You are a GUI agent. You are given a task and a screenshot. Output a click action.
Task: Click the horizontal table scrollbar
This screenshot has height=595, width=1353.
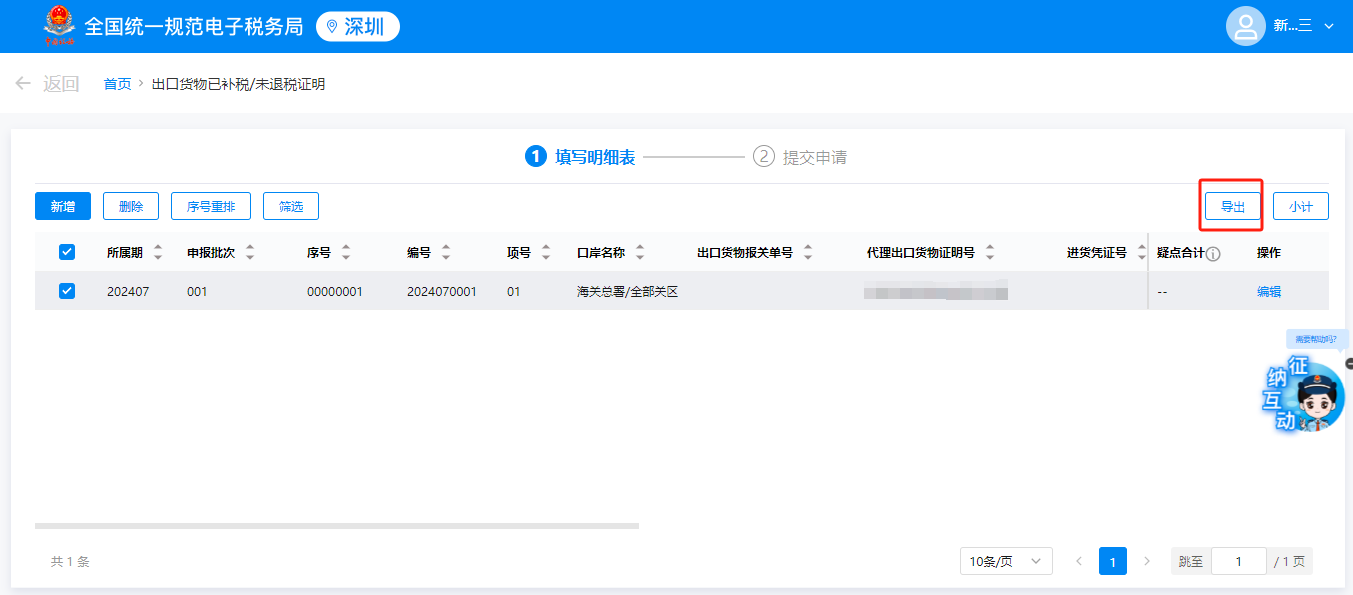[336, 525]
